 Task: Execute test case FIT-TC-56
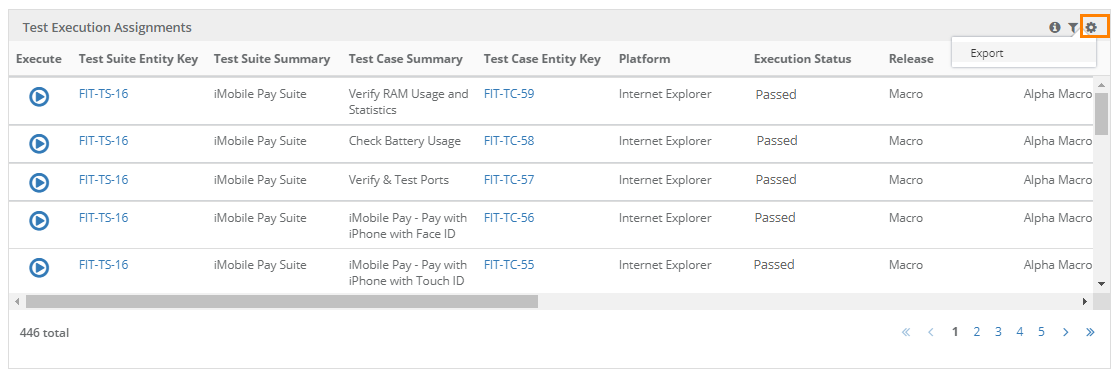click(x=39, y=221)
